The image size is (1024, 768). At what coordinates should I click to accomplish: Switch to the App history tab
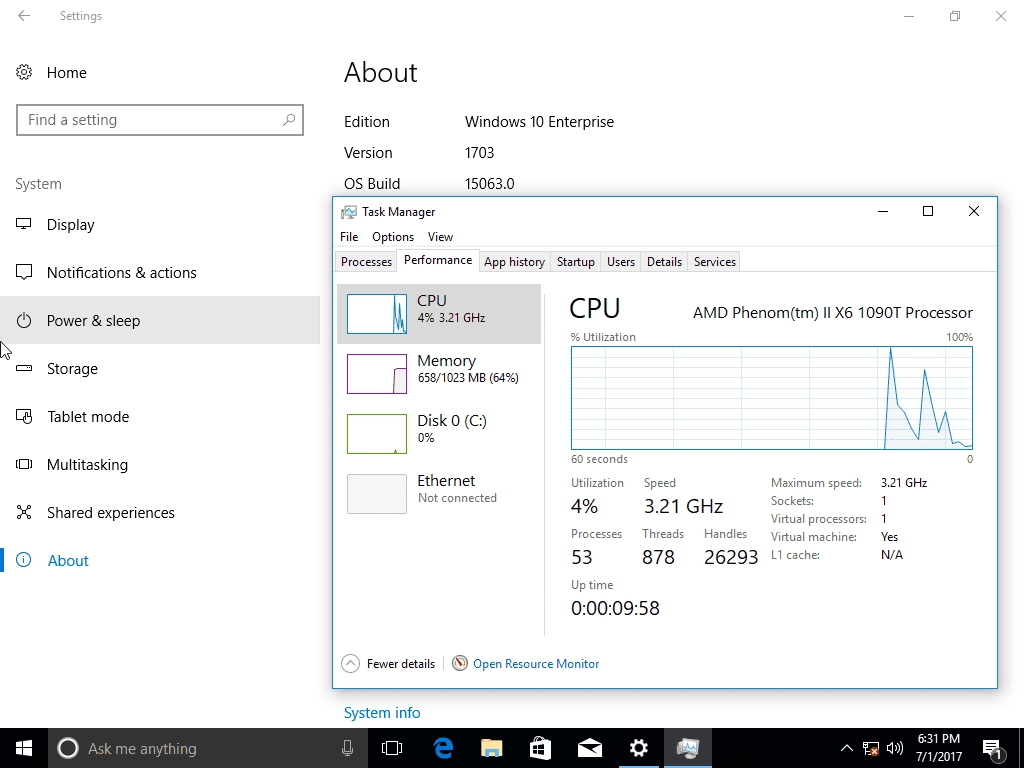[x=515, y=262]
